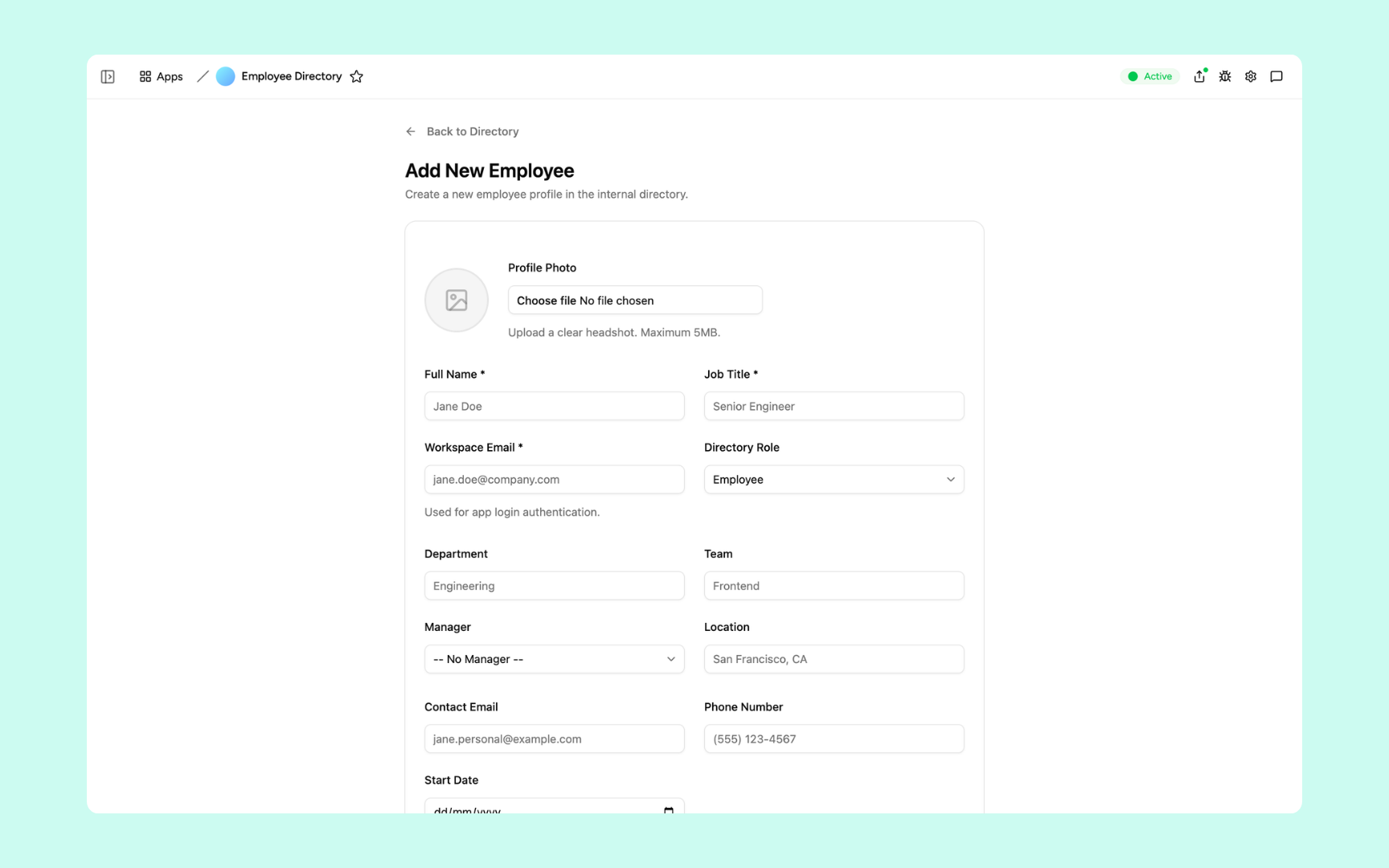Open the bug debug icon
This screenshot has width=1389, height=868.
tap(1225, 76)
